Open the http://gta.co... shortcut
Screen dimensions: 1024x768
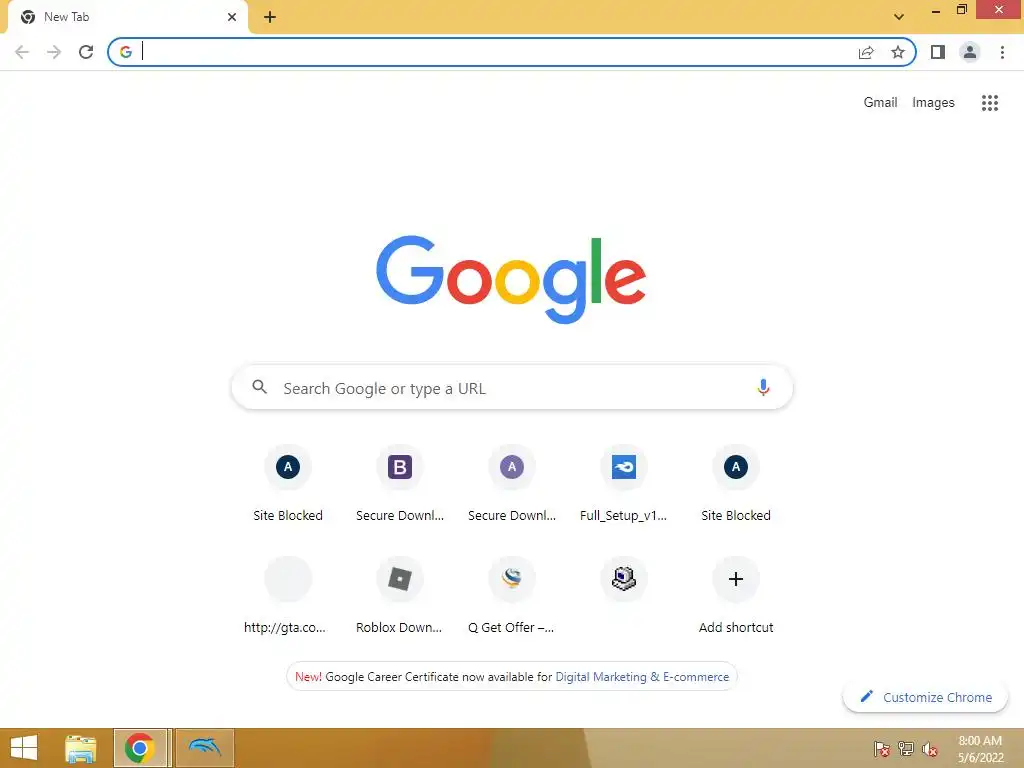(x=288, y=596)
